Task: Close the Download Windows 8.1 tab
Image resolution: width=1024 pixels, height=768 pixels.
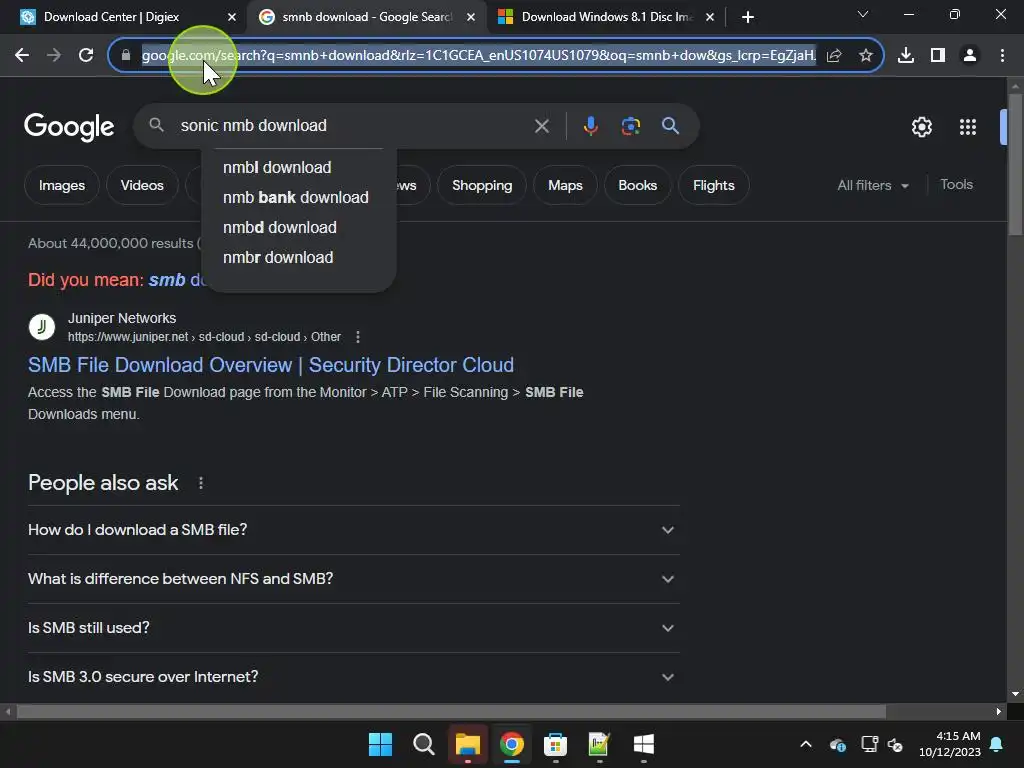Action: coord(710,17)
